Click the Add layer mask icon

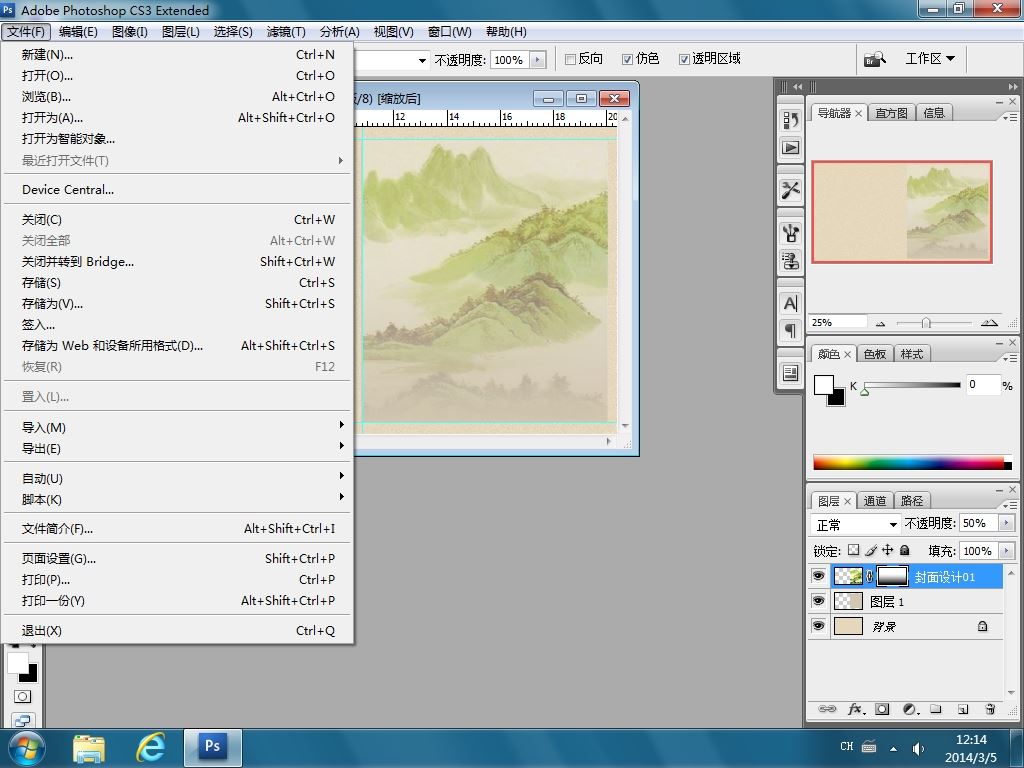point(882,709)
